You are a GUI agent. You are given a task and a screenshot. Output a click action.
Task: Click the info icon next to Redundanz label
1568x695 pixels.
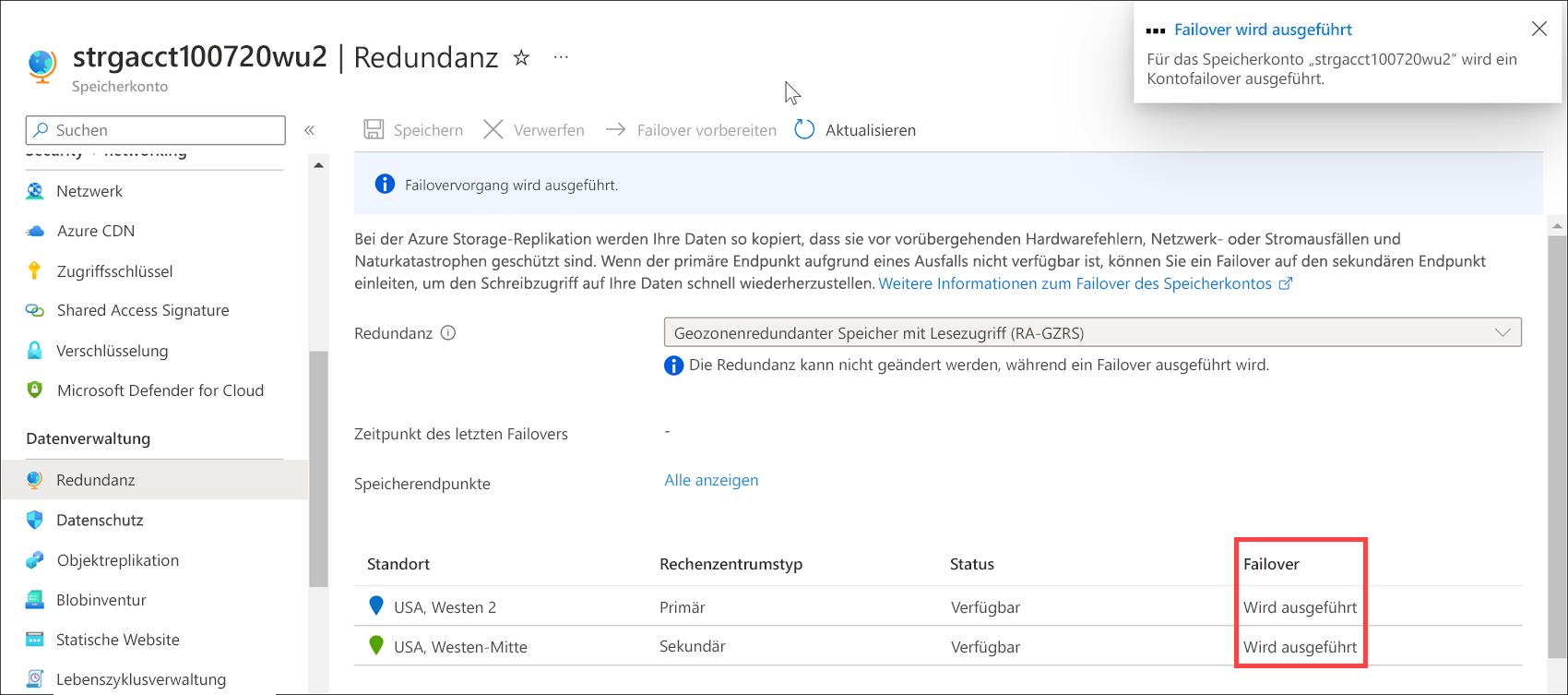[448, 333]
